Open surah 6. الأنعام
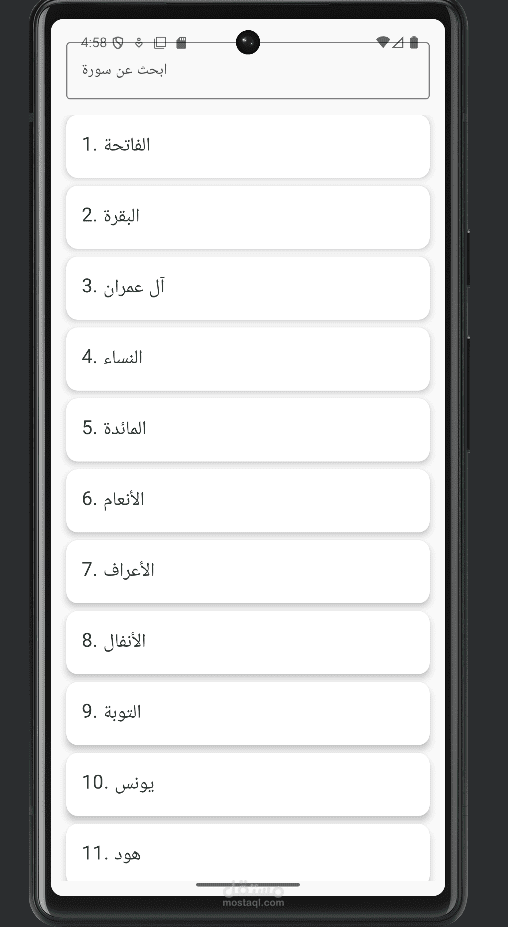The image size is (508, 927). tap(248, 501)
